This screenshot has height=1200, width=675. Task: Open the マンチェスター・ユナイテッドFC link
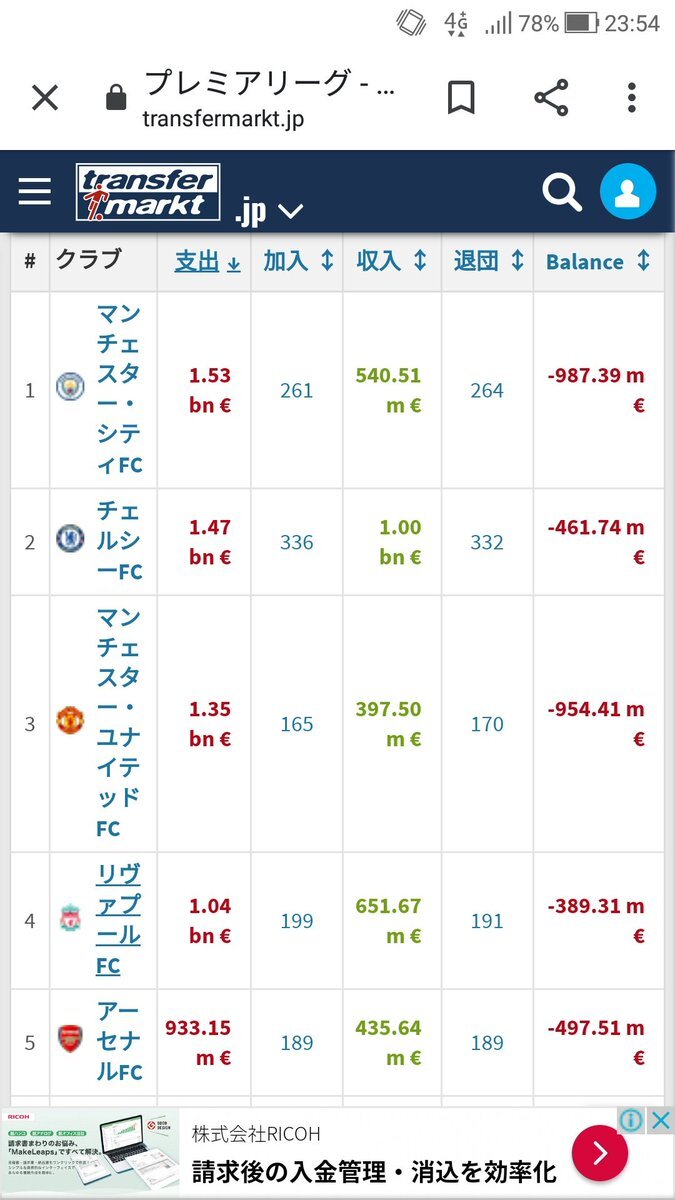[x=119, y=723]
